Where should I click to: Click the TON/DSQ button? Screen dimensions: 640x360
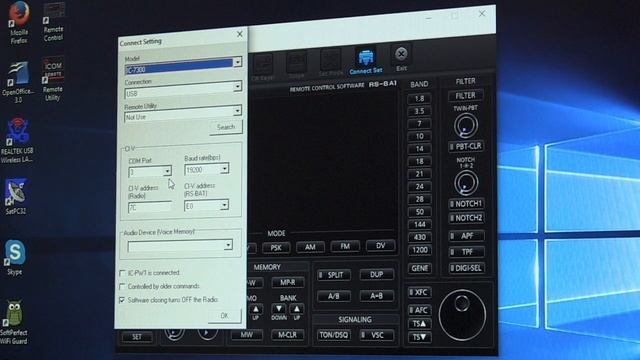click(333, 335)
